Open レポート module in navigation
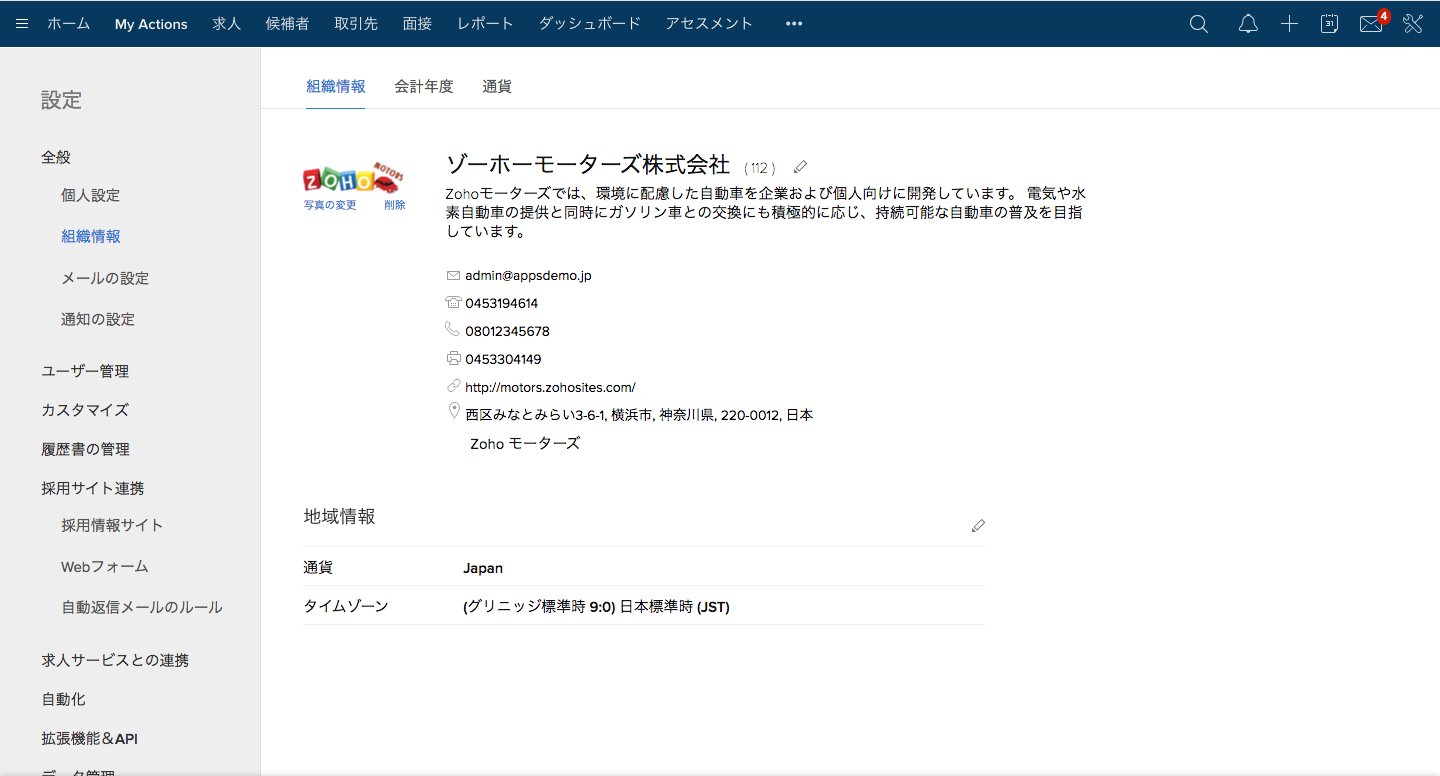 485,24
